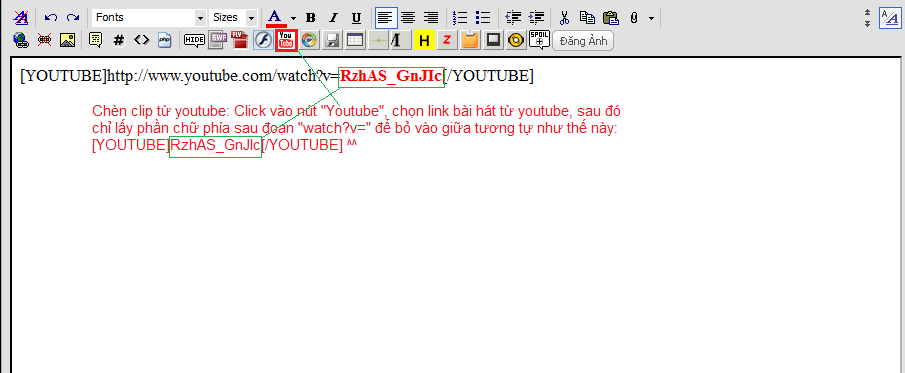Redo the last undone edit
Screen dimensions: 905x373
point(73,18)
